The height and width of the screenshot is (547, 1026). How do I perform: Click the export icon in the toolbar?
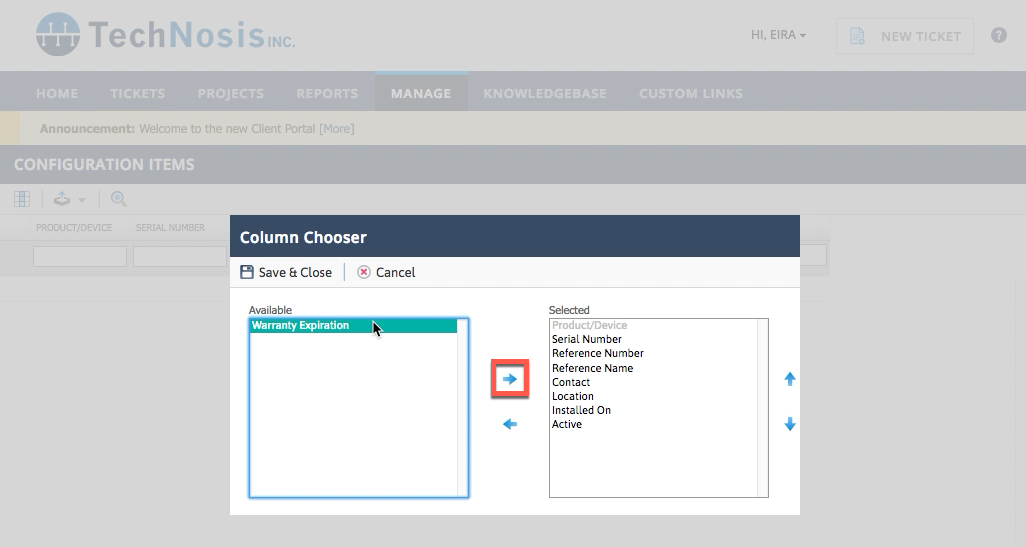tap(62, 199)
